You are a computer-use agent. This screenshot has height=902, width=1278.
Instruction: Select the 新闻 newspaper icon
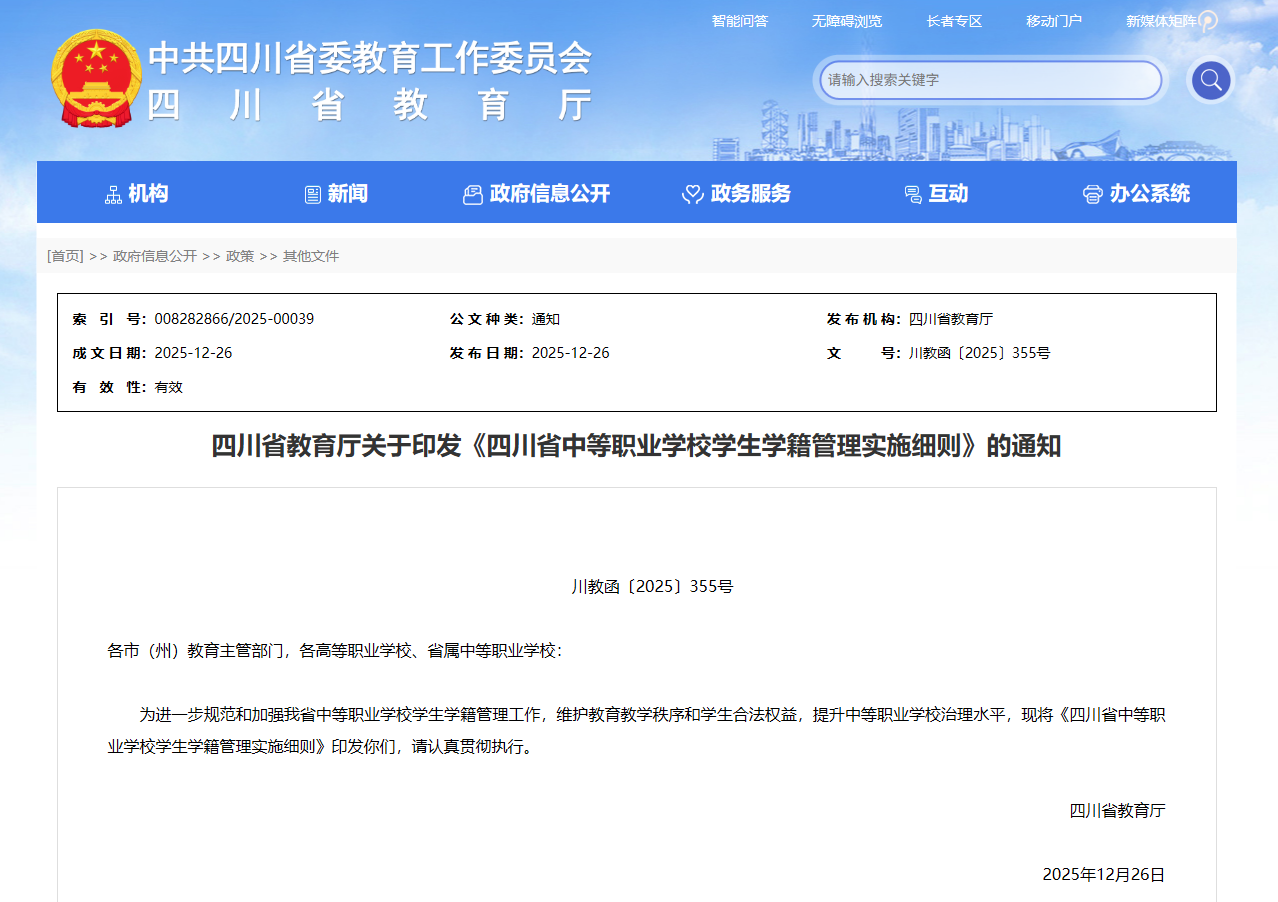coord(313,195)
